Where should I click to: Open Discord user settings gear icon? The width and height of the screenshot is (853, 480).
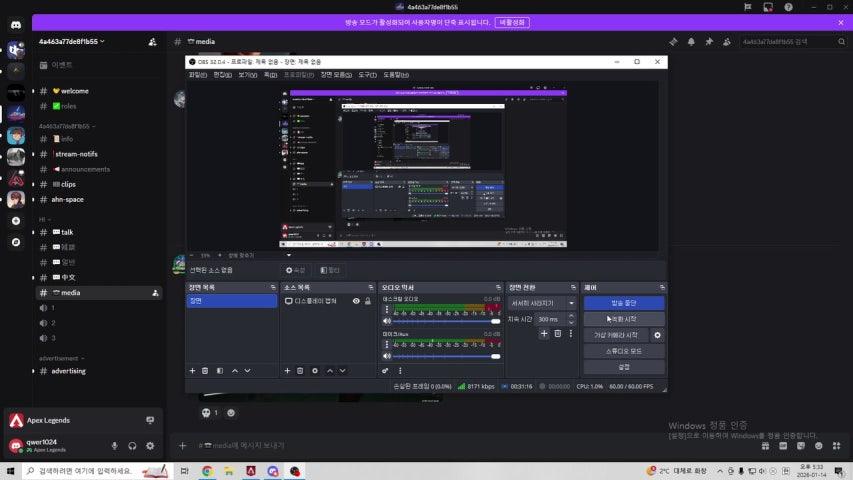150,445
